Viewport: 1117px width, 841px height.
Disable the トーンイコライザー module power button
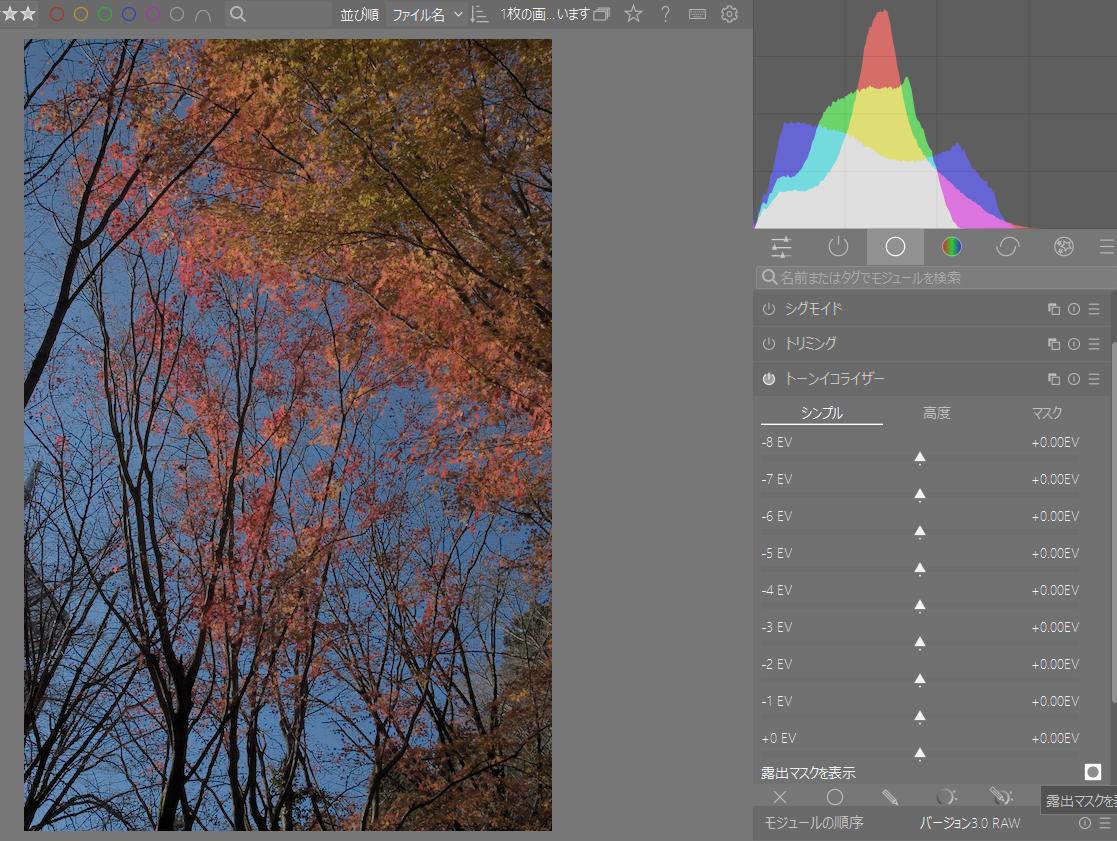[769, 379]
